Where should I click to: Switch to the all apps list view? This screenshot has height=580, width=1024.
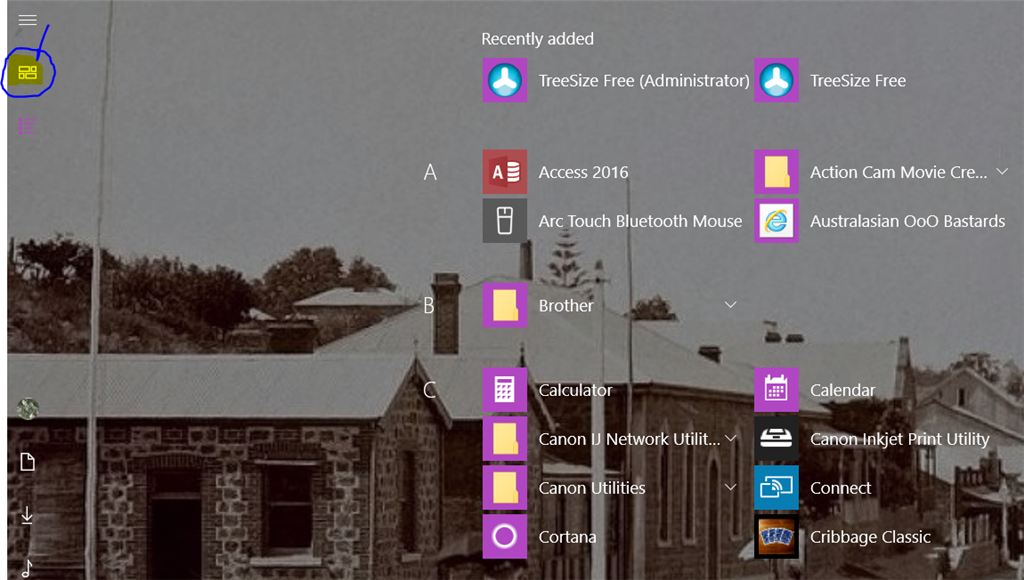point(27,125)
